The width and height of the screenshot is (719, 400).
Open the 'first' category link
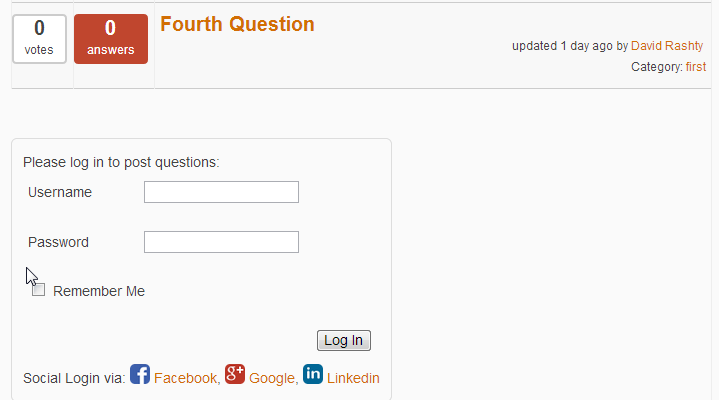point(696,67)
